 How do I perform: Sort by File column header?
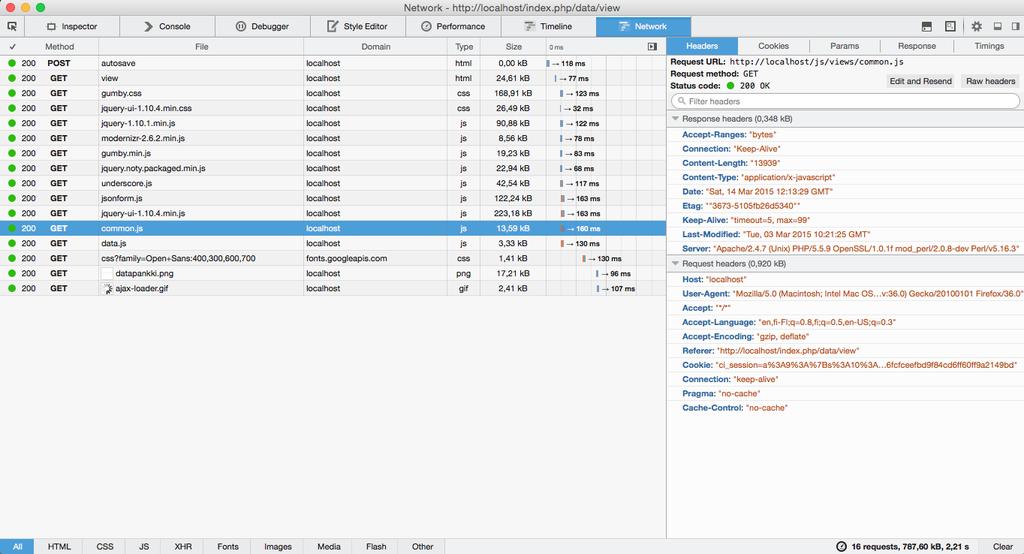(201, 46)
